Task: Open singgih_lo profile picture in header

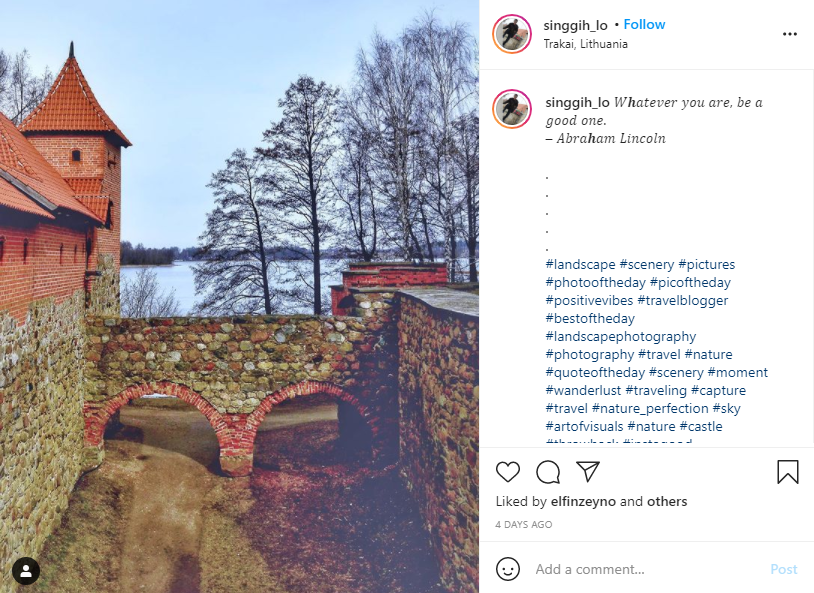Action: [512, 34]
